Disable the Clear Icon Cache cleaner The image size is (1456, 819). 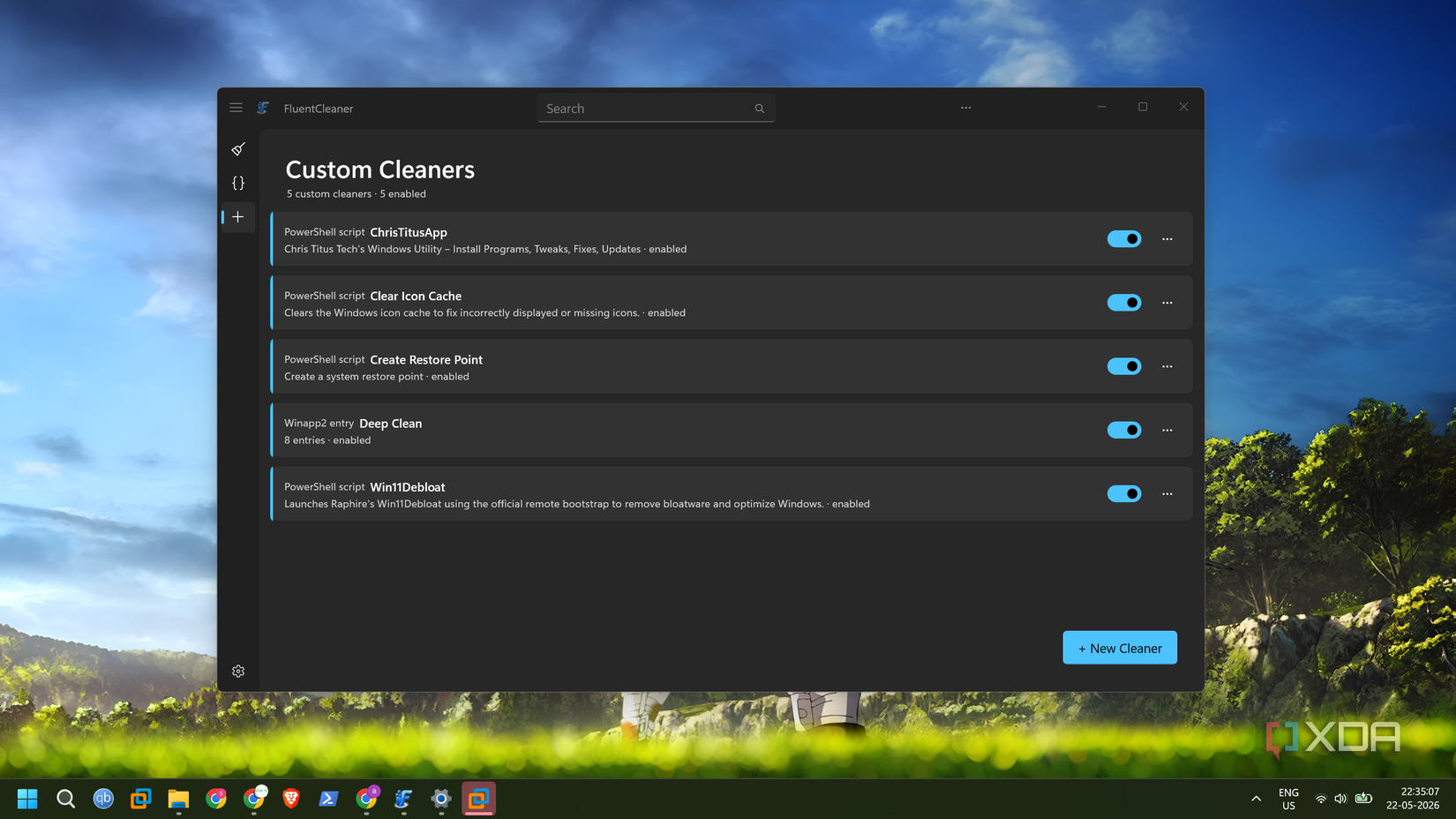pos(1124,303)
